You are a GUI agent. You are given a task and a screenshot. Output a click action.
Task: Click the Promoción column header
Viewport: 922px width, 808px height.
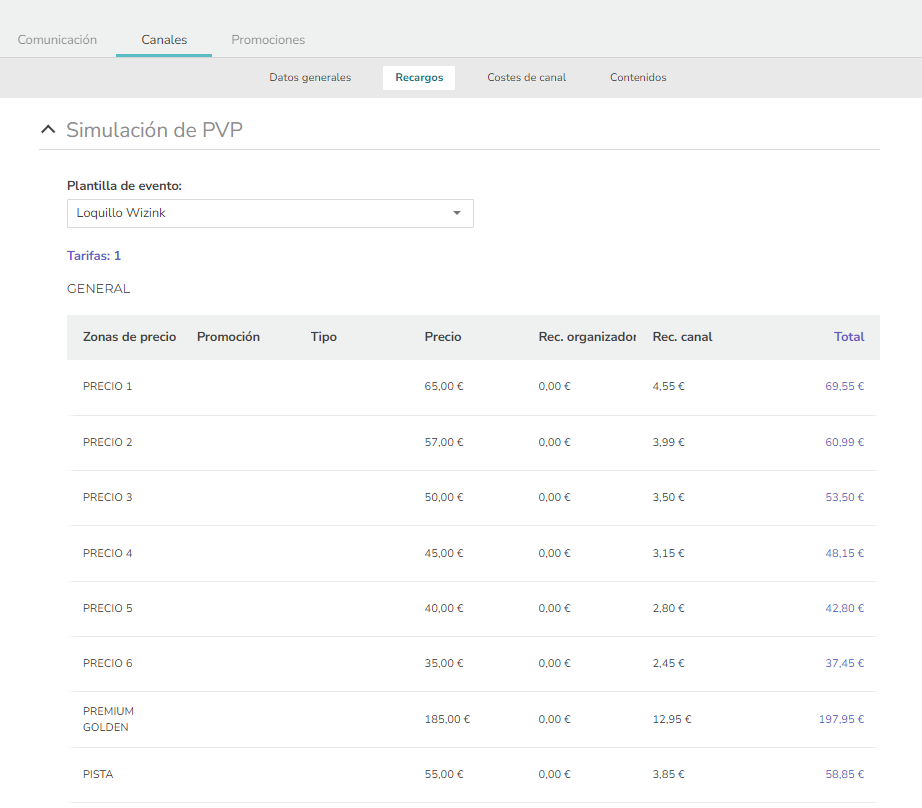[x=228, y=337]
